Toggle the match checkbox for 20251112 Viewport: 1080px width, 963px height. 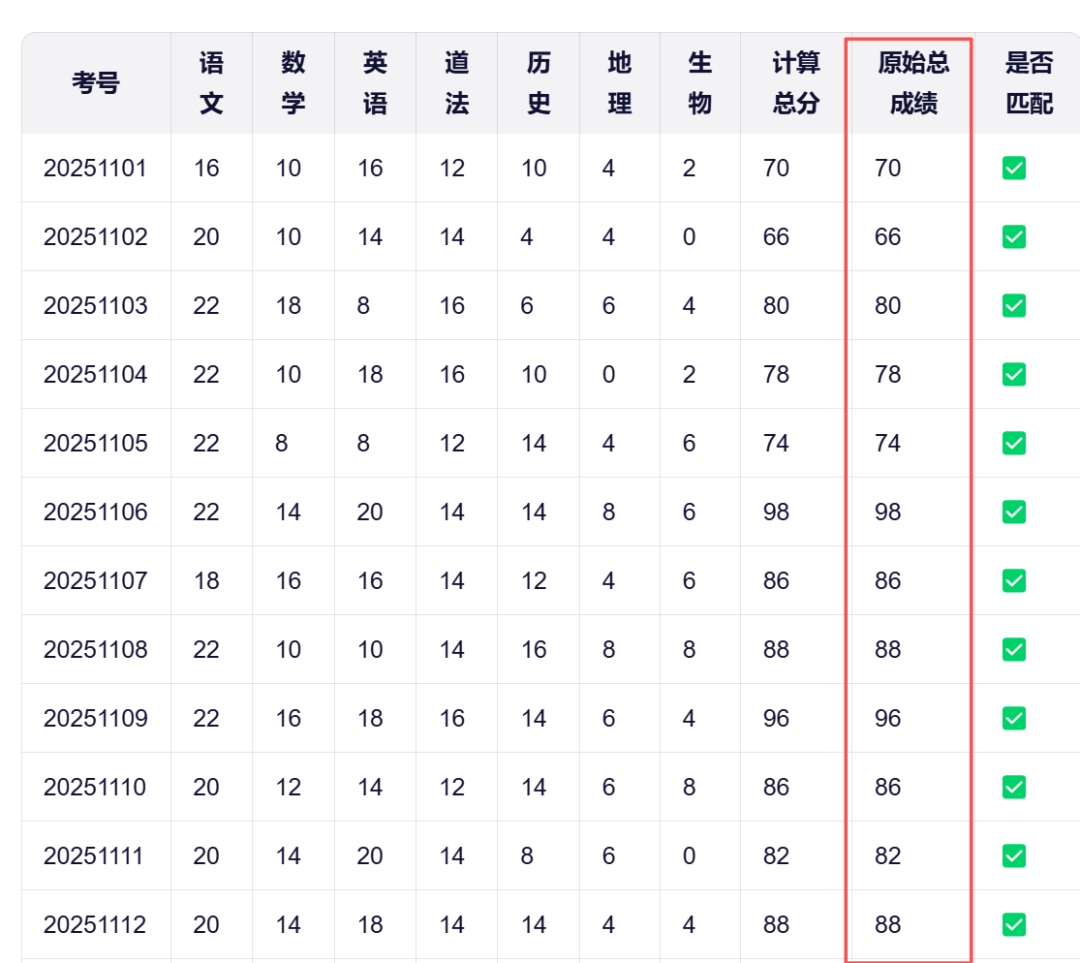[1014, 925]
